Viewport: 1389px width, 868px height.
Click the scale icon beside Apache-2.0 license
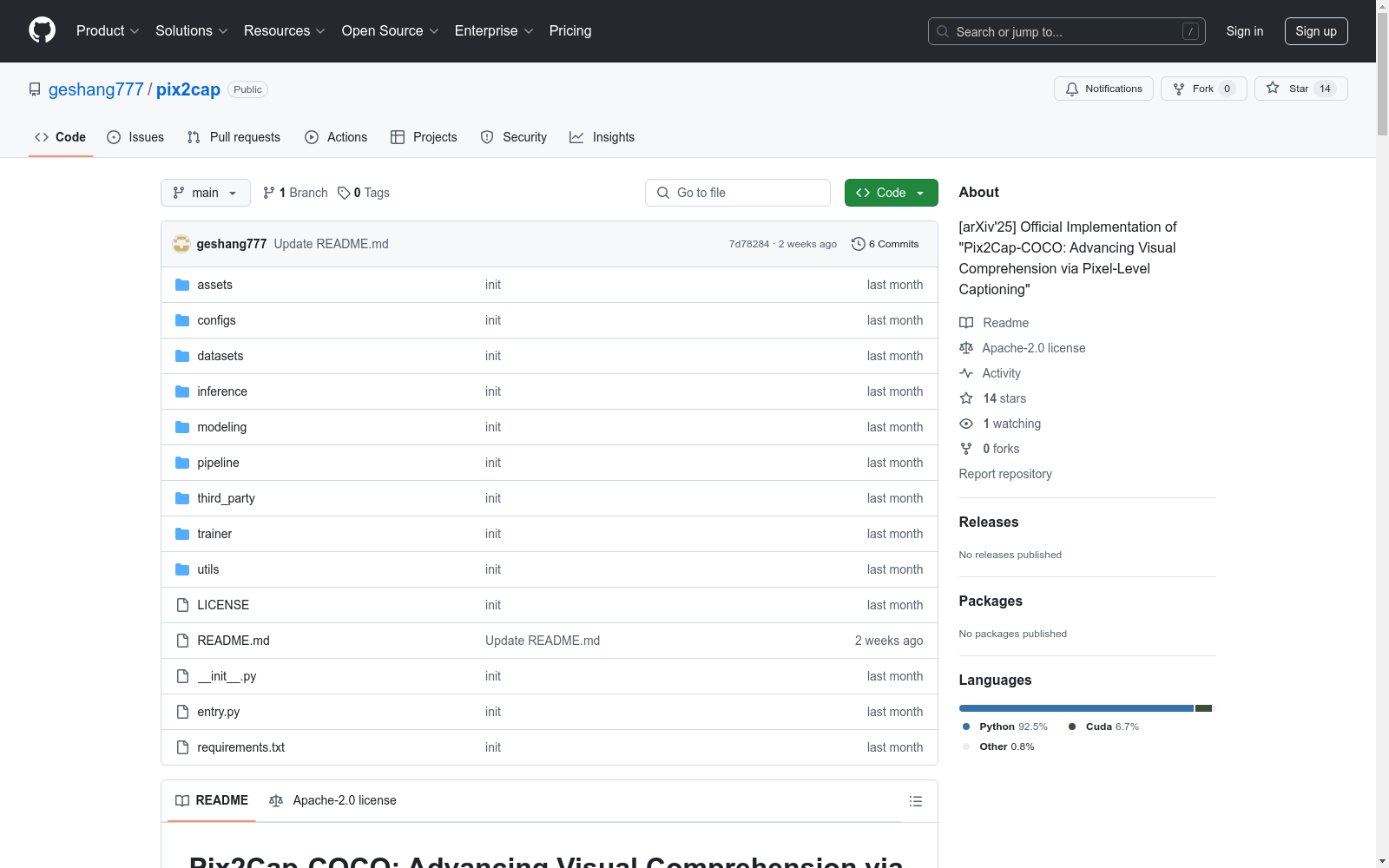[x=966, y=348]
